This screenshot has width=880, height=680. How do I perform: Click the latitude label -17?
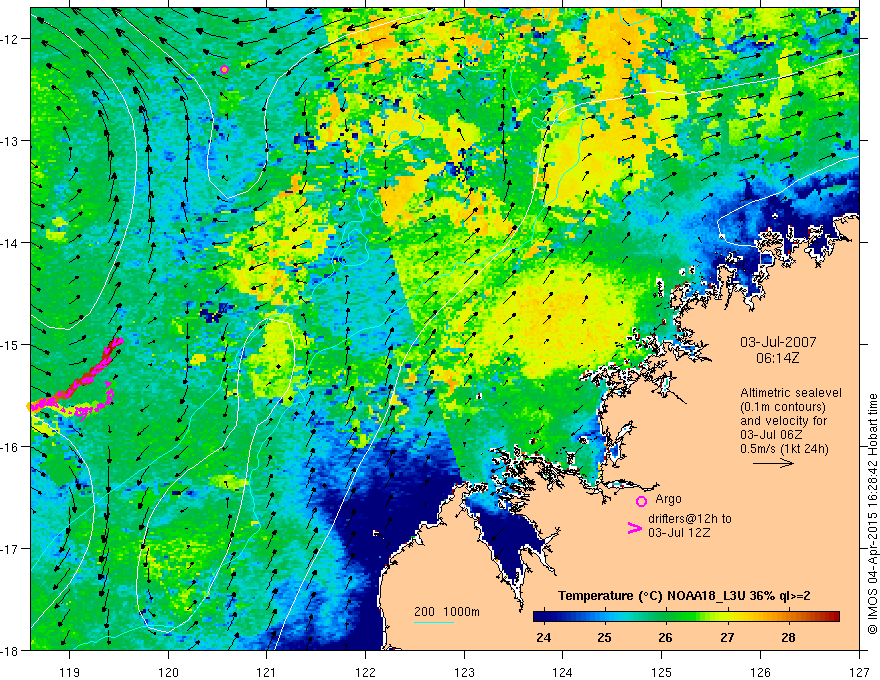pyautogui.click(x=11, y=549)
